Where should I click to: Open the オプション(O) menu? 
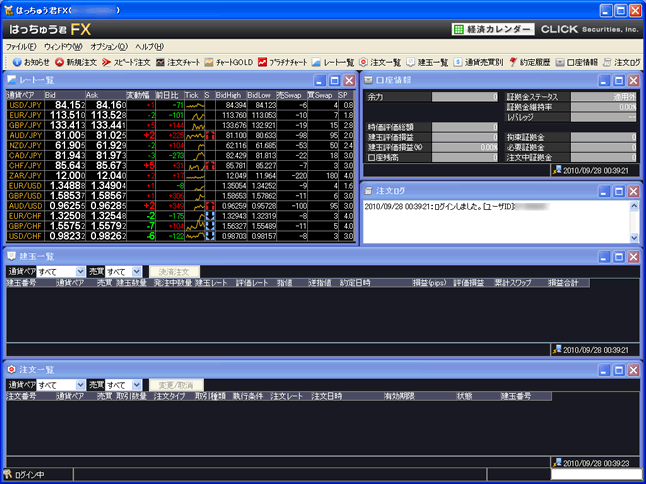click(109, 47)
